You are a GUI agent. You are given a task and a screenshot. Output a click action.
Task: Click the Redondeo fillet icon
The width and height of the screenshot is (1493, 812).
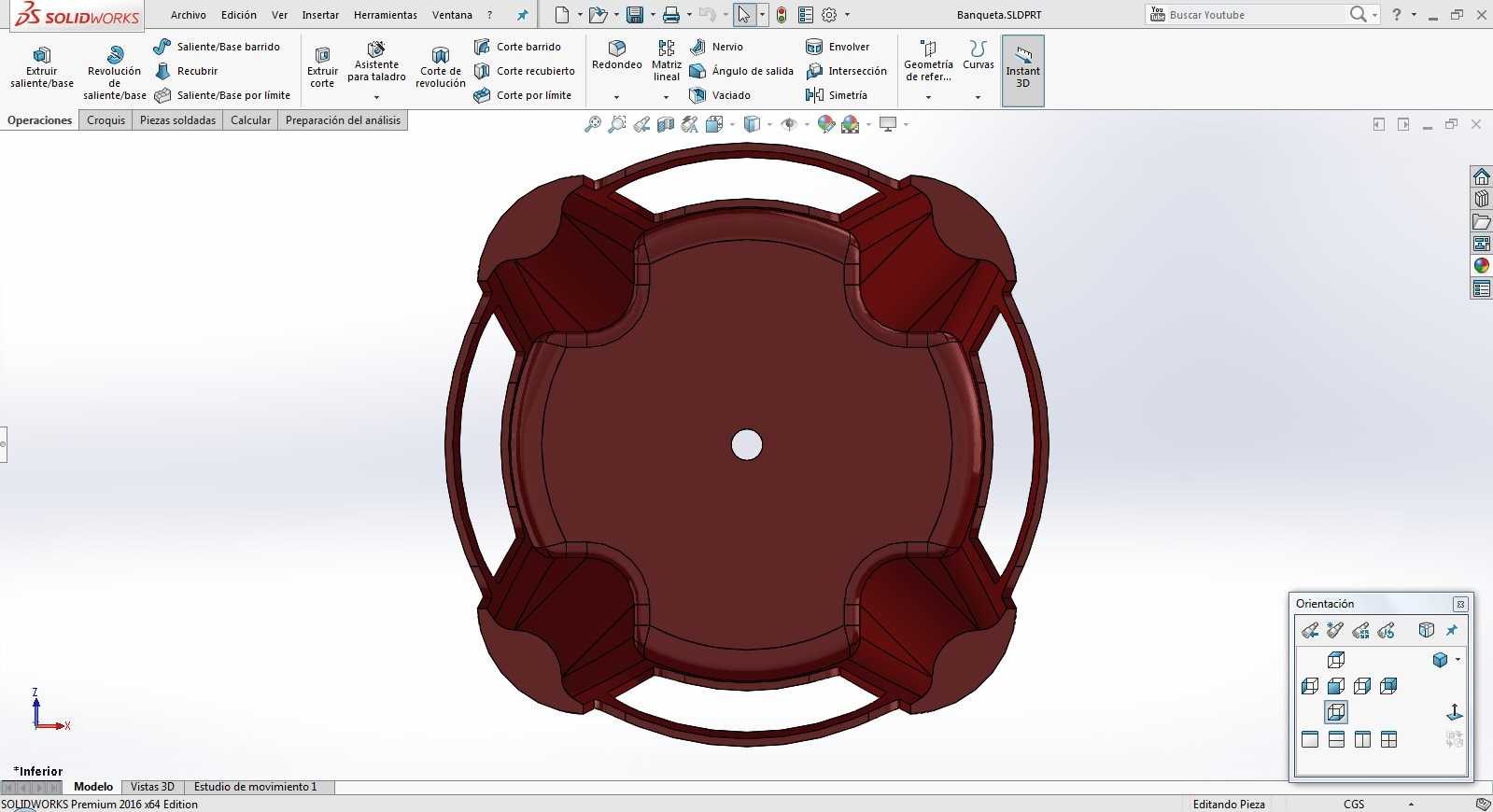616,48
